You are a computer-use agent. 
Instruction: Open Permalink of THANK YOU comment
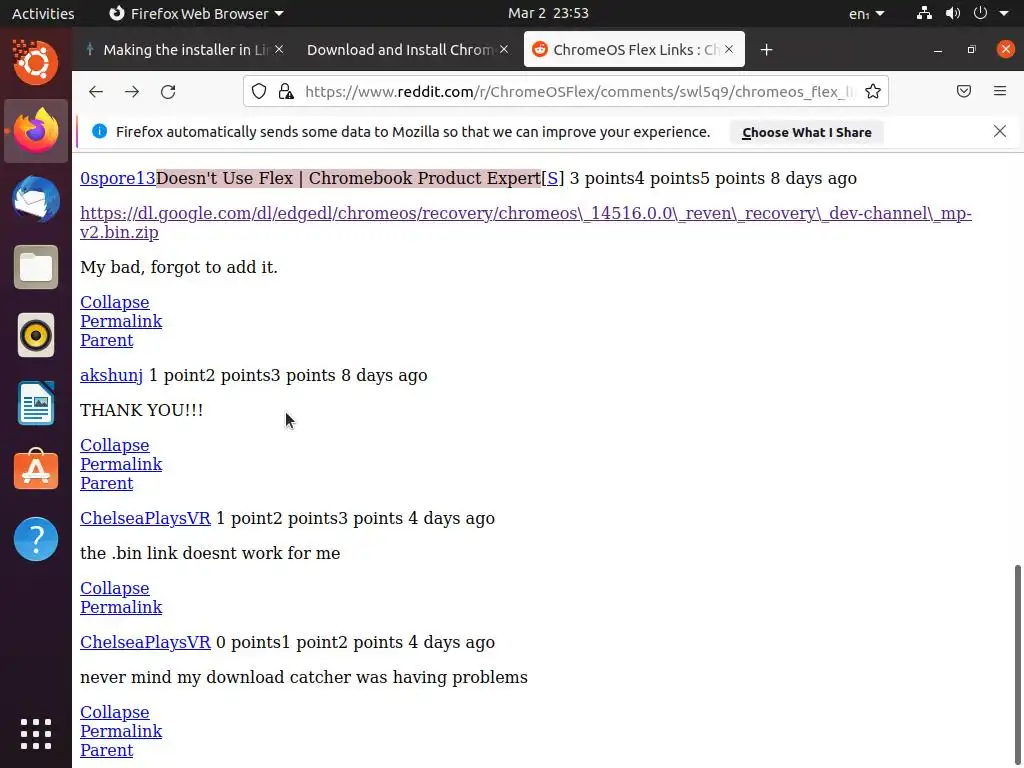pyautogui.click(x=121, y=464)
